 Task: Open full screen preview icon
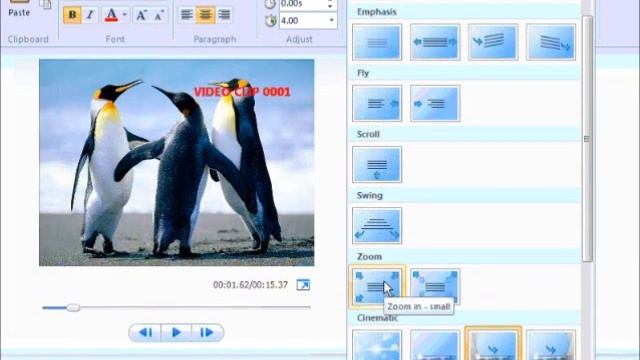303,284
